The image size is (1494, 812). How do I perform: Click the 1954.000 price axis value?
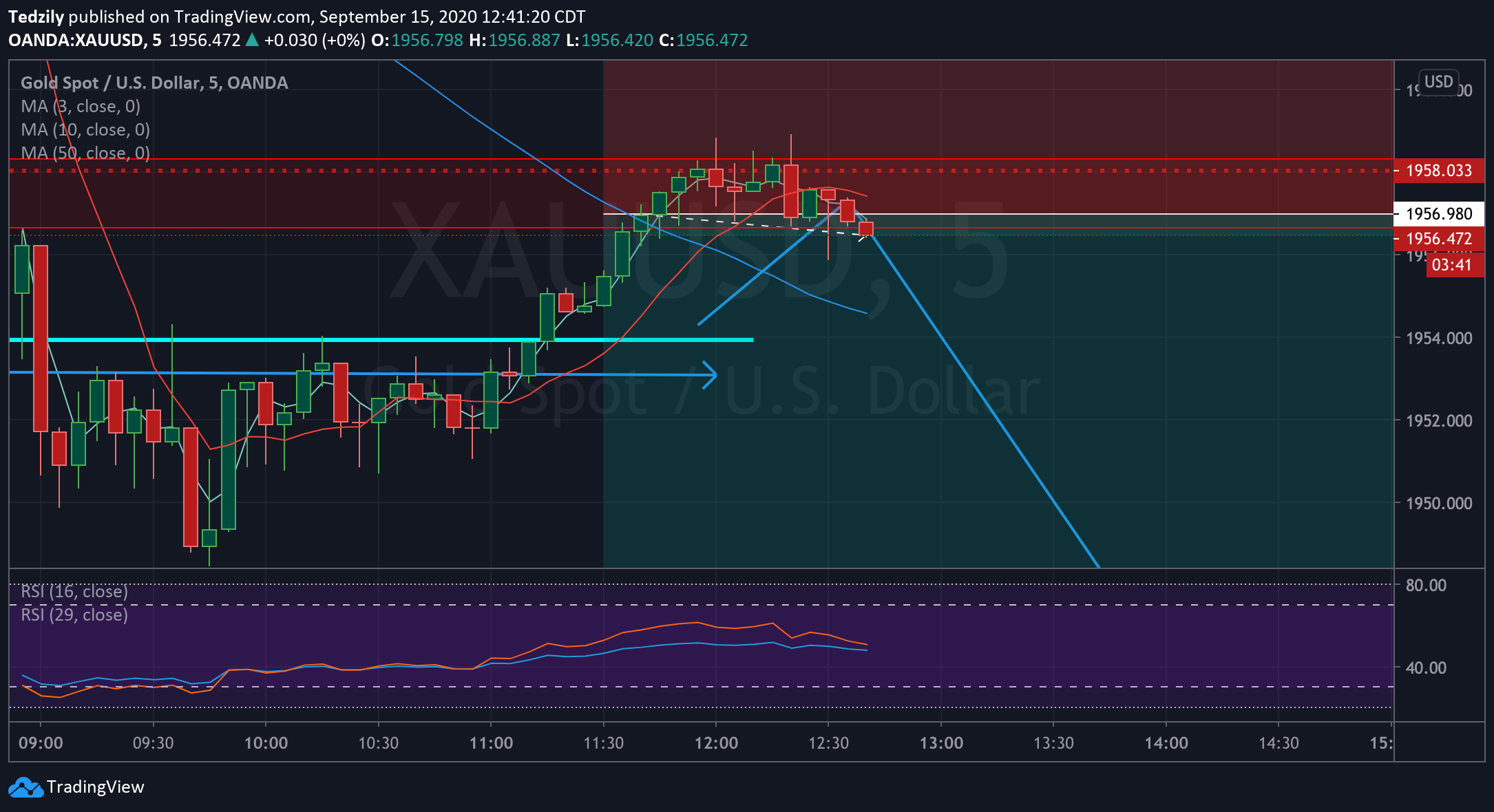pos(1439,338)
